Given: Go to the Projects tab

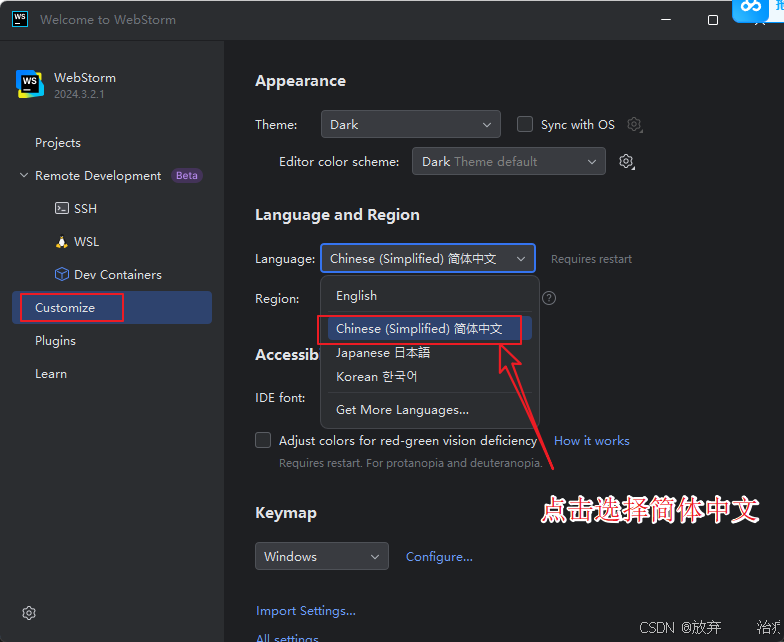Looking at the screenshot, I should pos(58,142).
